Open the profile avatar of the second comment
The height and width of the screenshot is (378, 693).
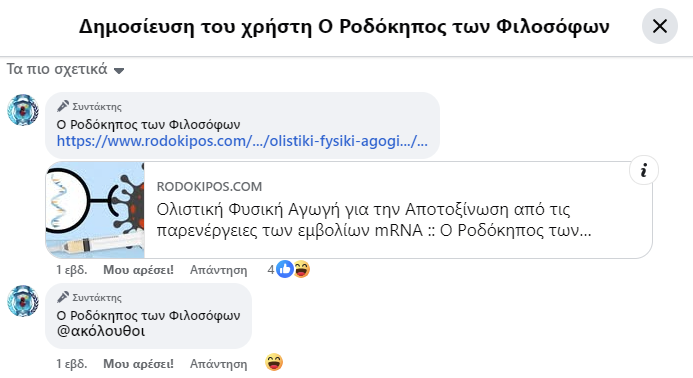[23, 301]
